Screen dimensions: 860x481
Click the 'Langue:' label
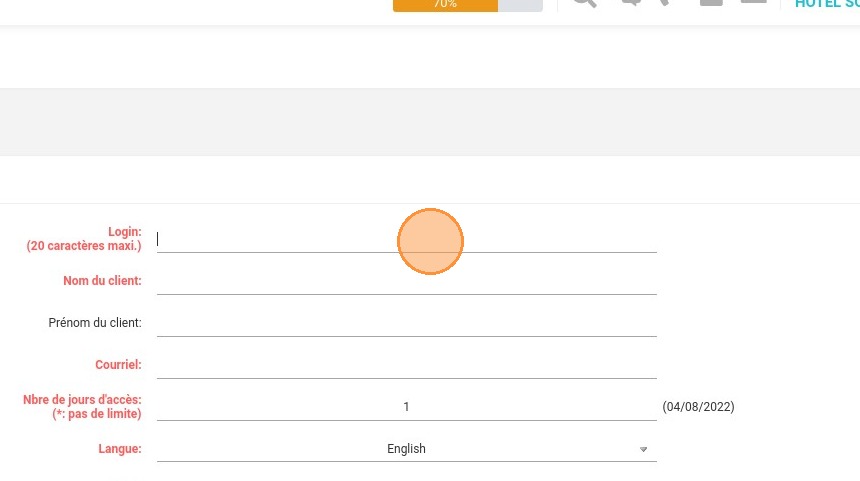[120, 449]
